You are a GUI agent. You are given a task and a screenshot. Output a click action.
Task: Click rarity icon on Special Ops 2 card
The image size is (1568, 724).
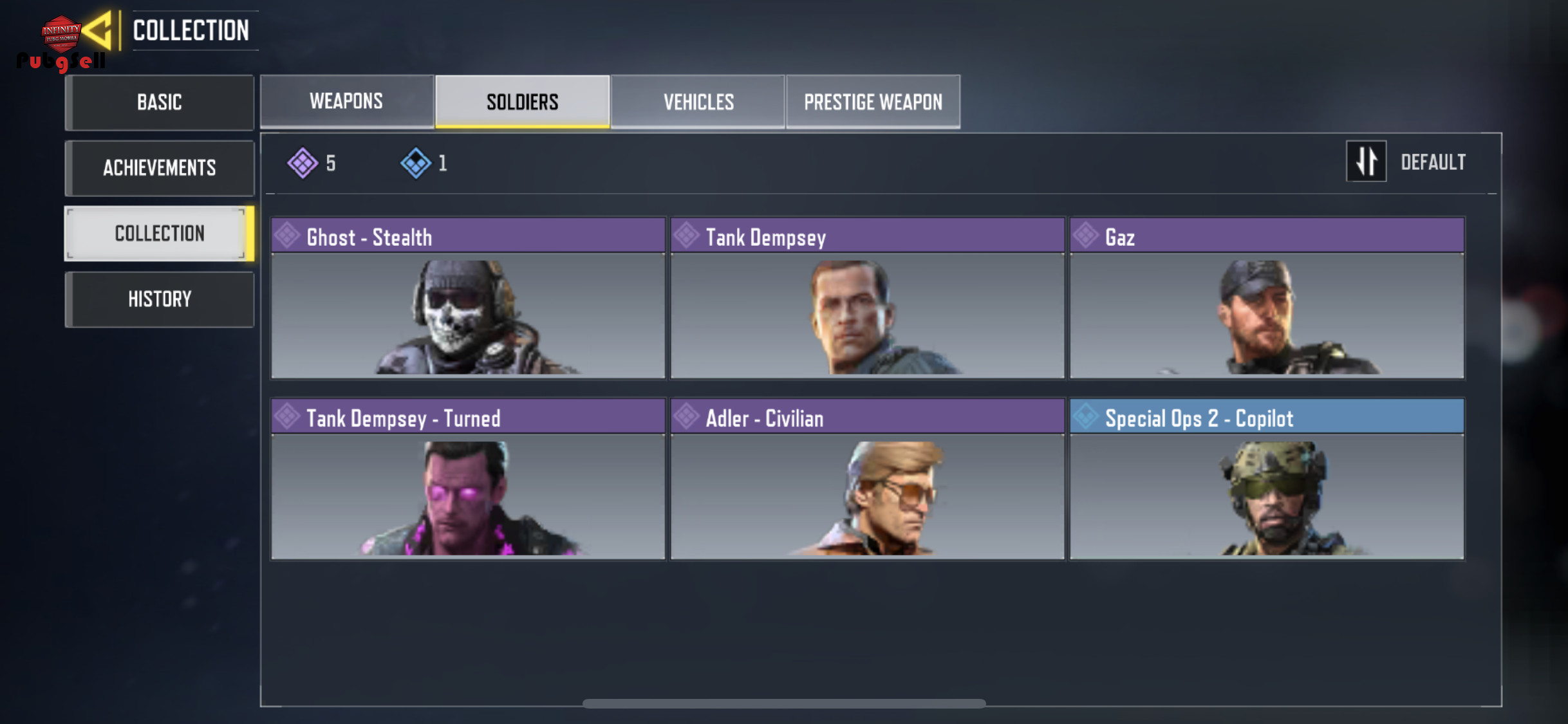click(1086, 416)
